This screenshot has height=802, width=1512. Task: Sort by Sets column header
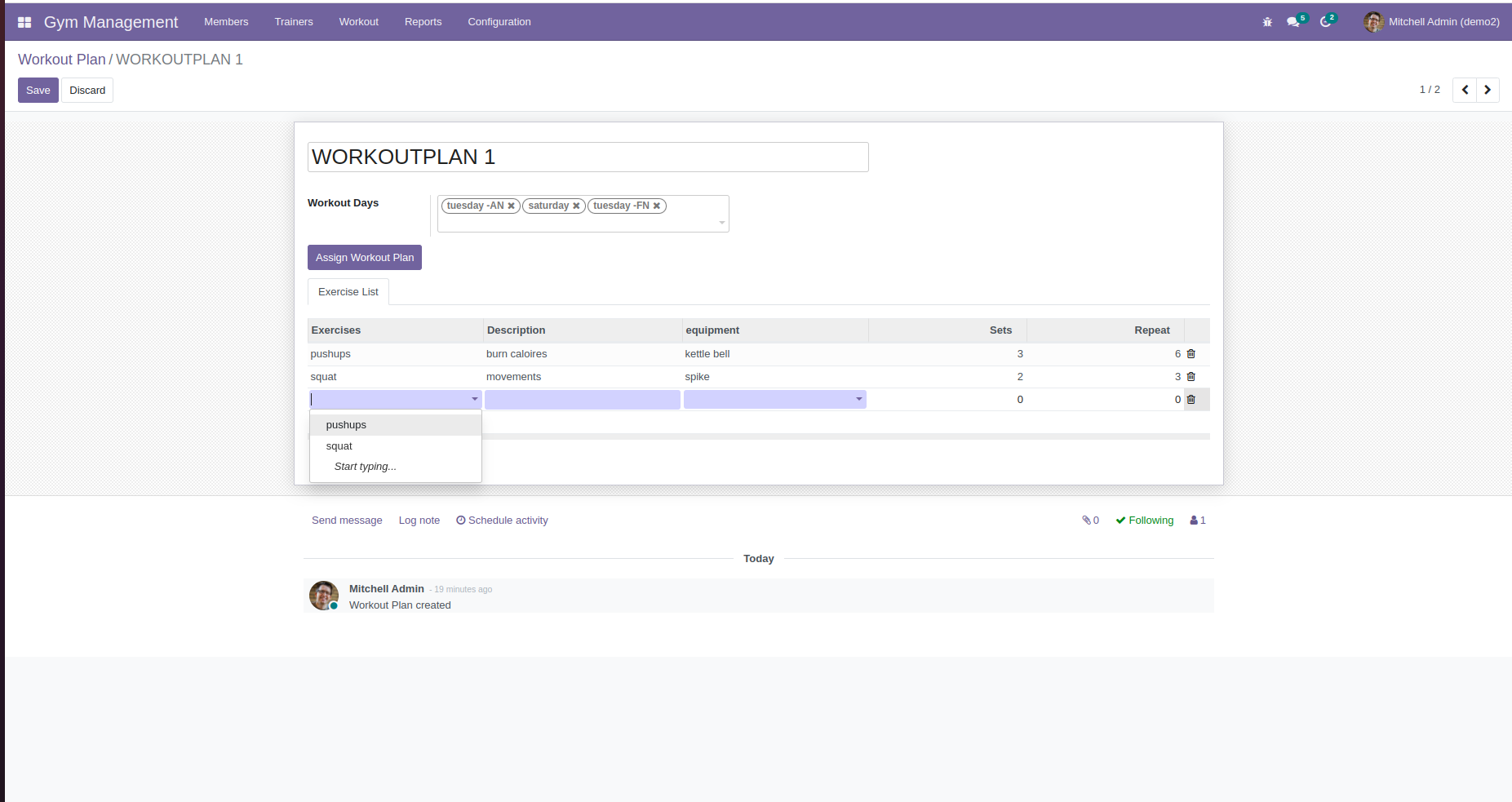[947, 330]
